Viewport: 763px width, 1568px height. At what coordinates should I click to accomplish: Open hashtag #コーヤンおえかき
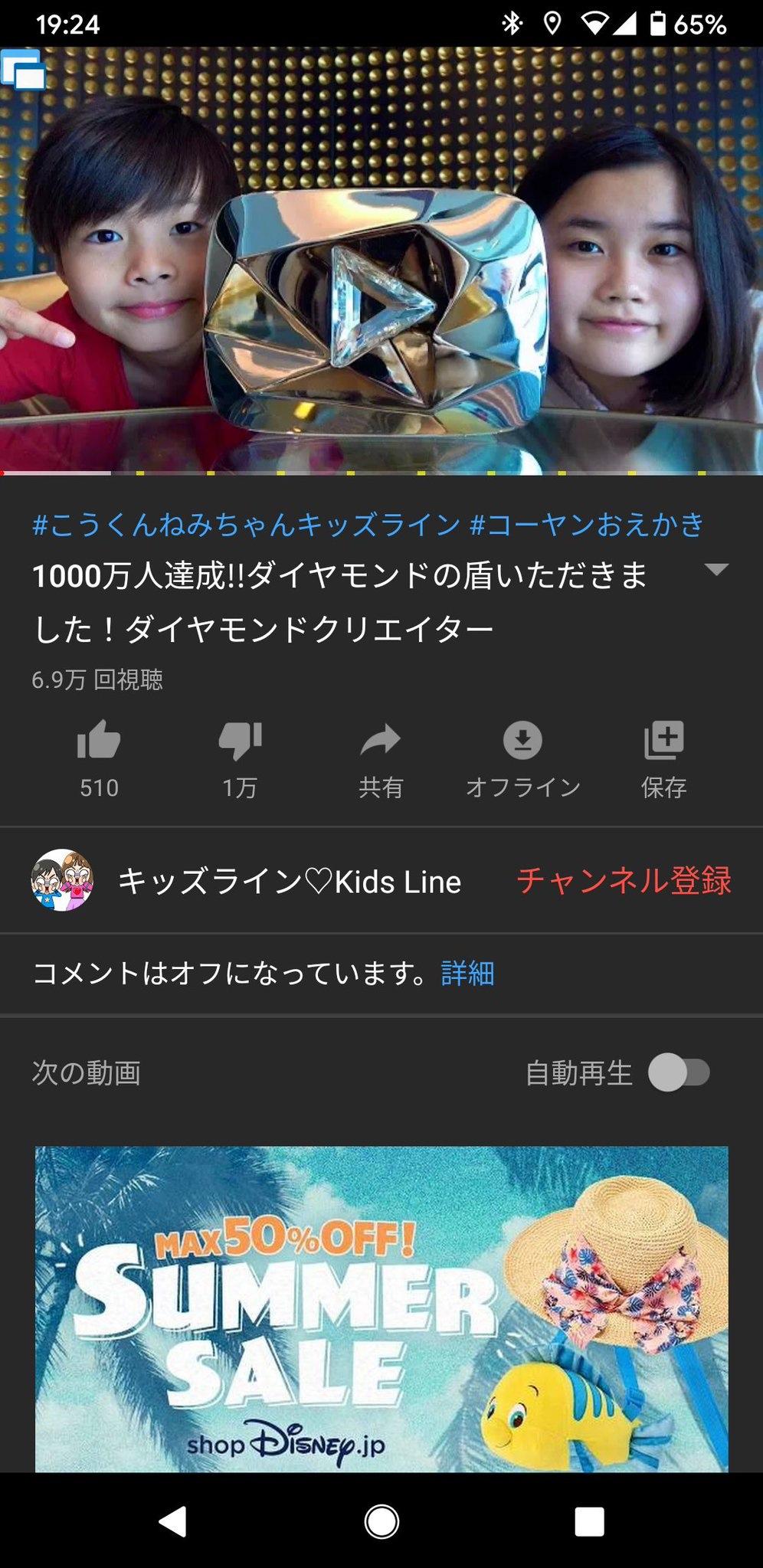[587, 524]
